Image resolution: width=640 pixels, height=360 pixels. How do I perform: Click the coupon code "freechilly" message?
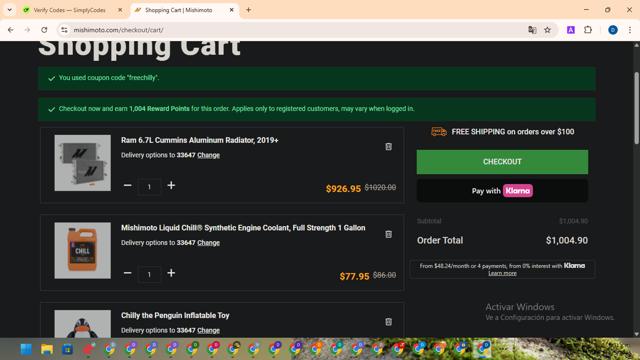coord(109,78)
